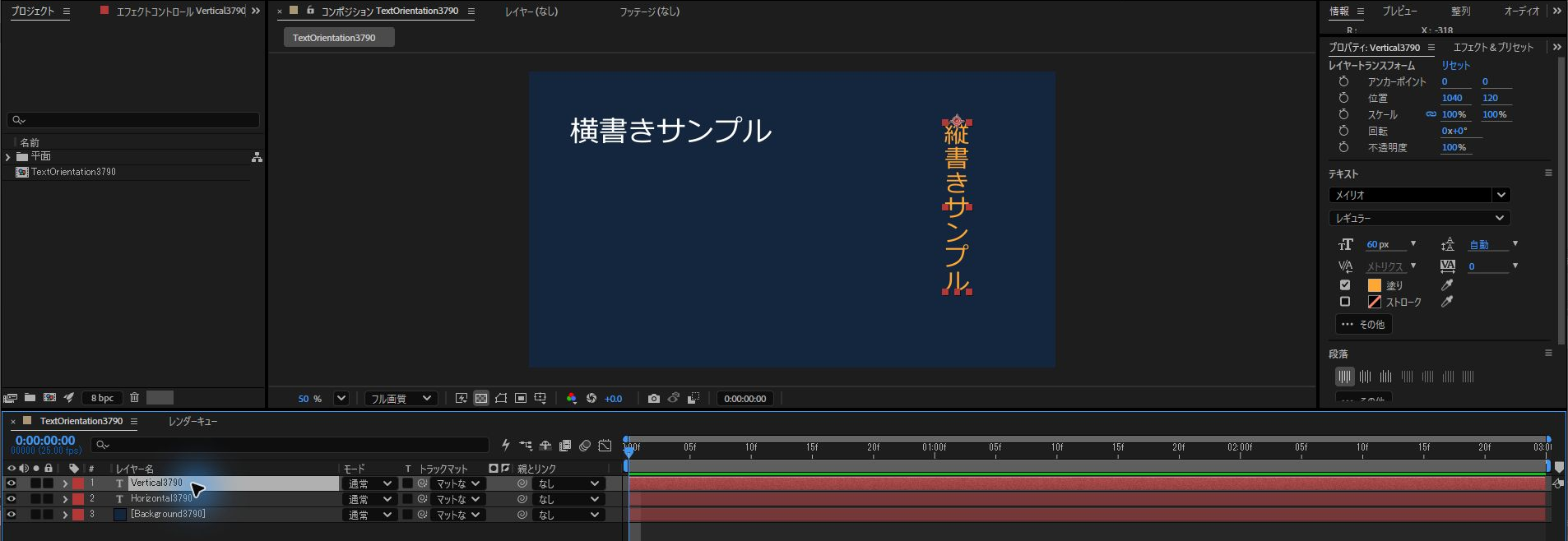This screenshot has height=541, width=1568.
Task: Open the メイリオ font family dropdown
Action: click(x=1420, y=195)
